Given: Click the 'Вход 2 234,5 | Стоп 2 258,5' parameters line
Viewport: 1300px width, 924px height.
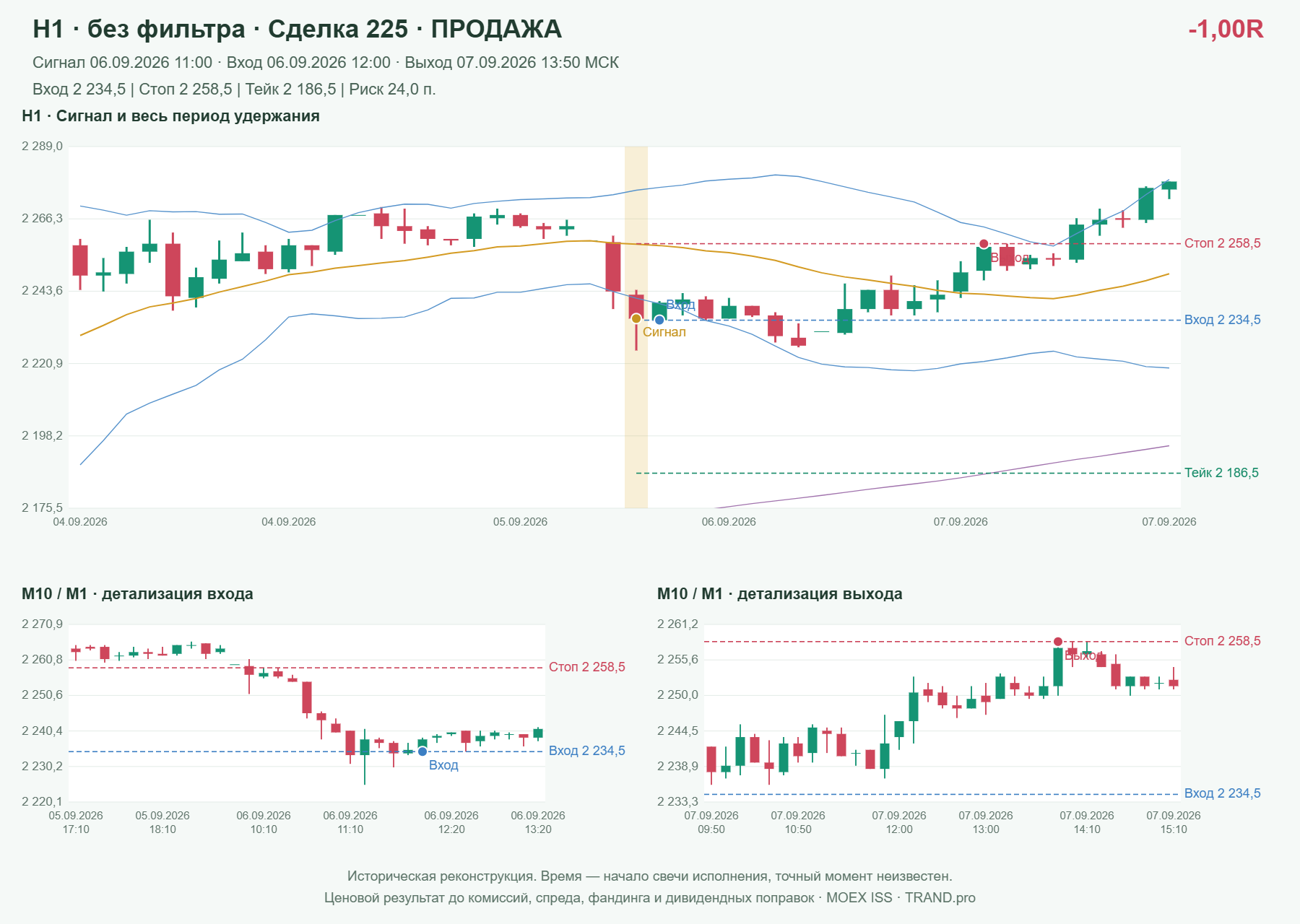Looking at the screenshot, I should [234, 90].
